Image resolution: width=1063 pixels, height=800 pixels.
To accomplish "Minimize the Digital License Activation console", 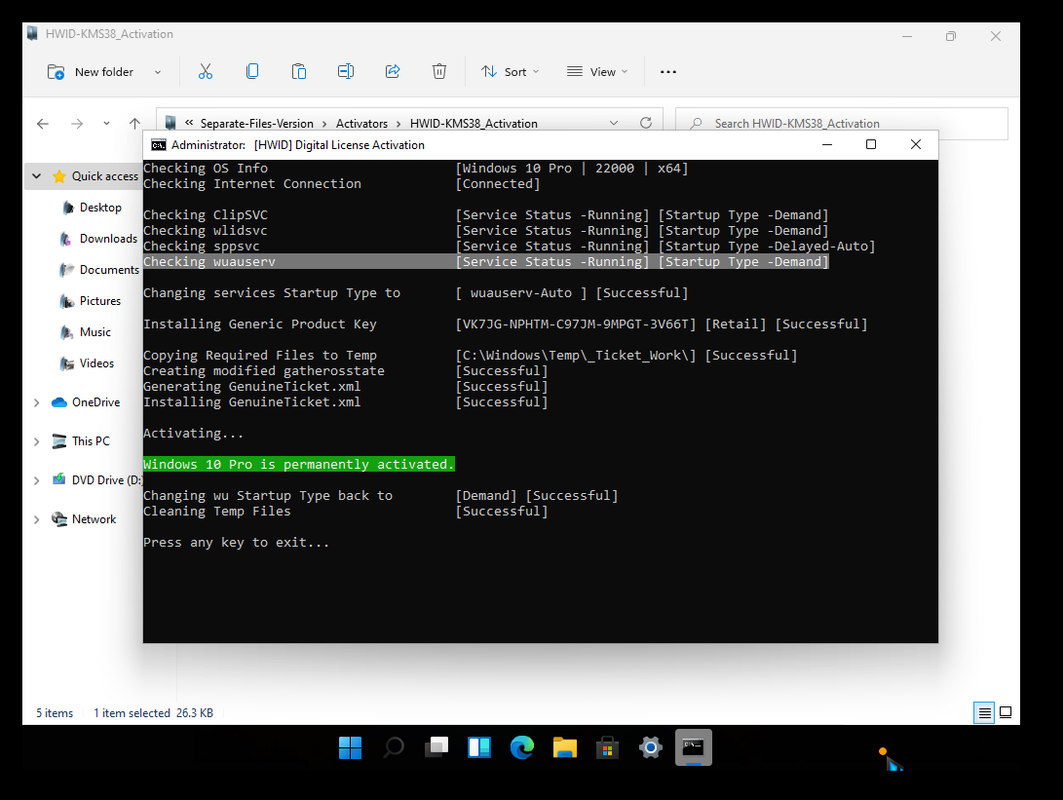I will point(827,144).
